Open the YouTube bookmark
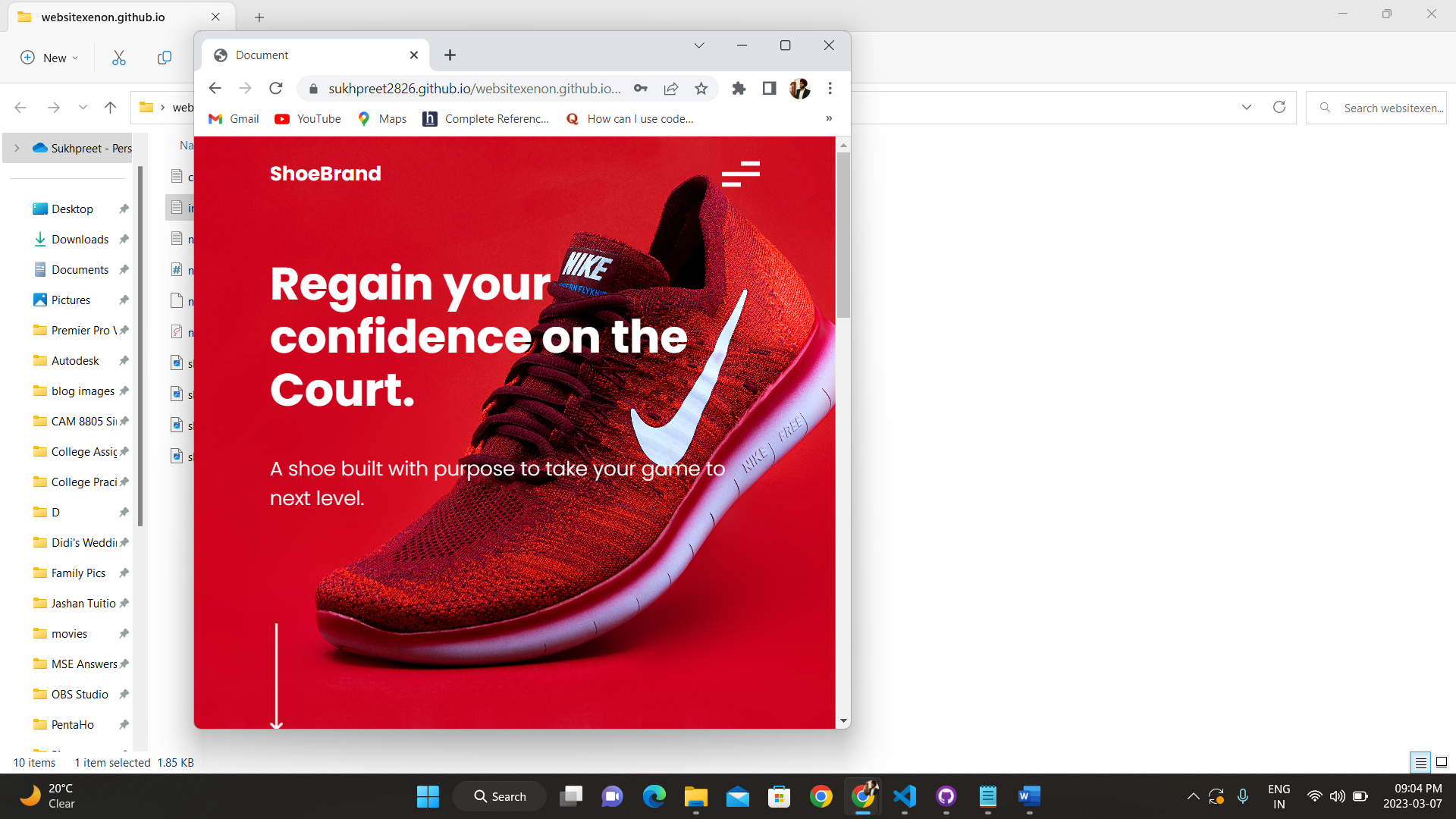The height and width of the screenshot is (819, 1456). [308, 119]
